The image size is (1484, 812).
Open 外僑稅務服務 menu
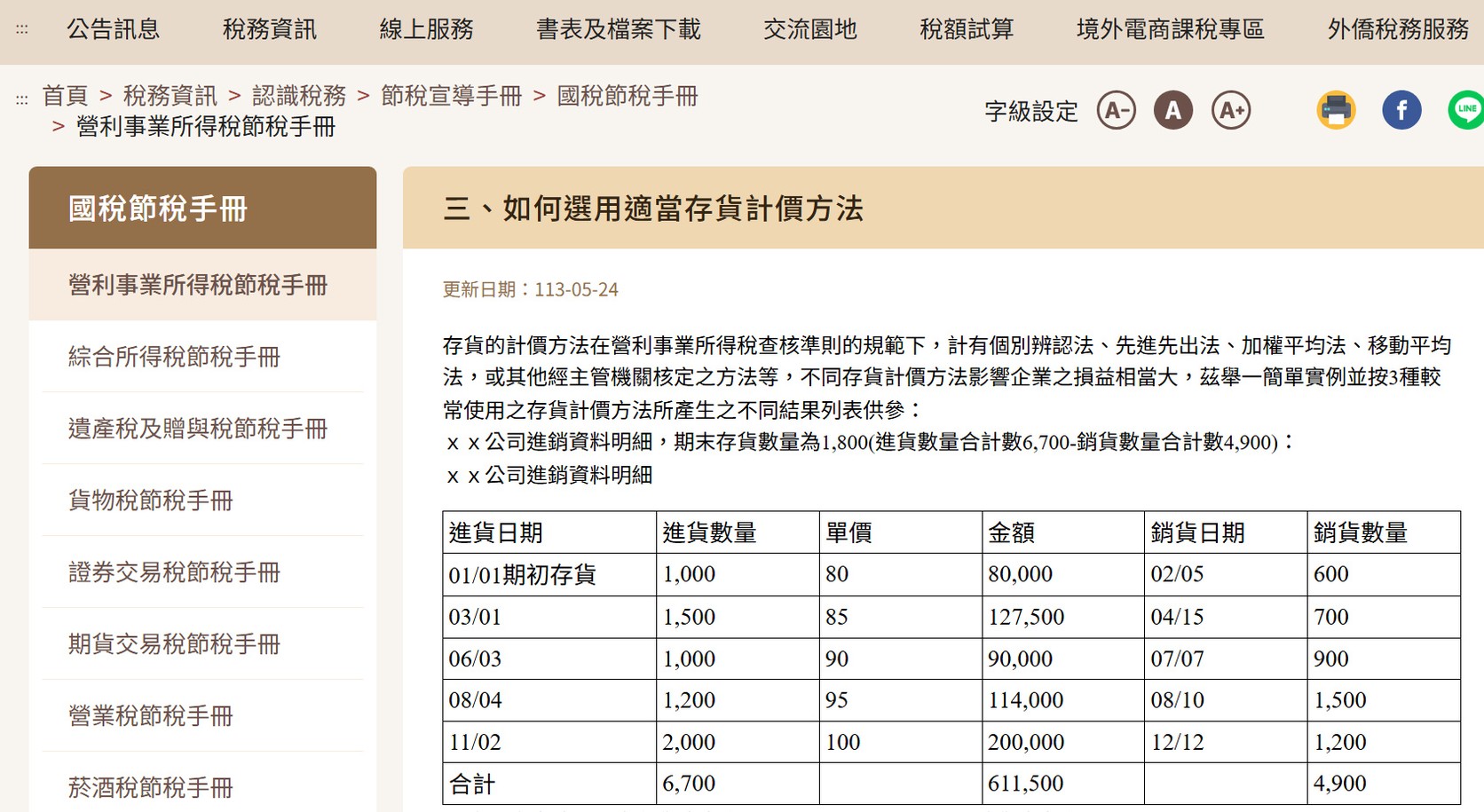click(x=1399, y=29)
